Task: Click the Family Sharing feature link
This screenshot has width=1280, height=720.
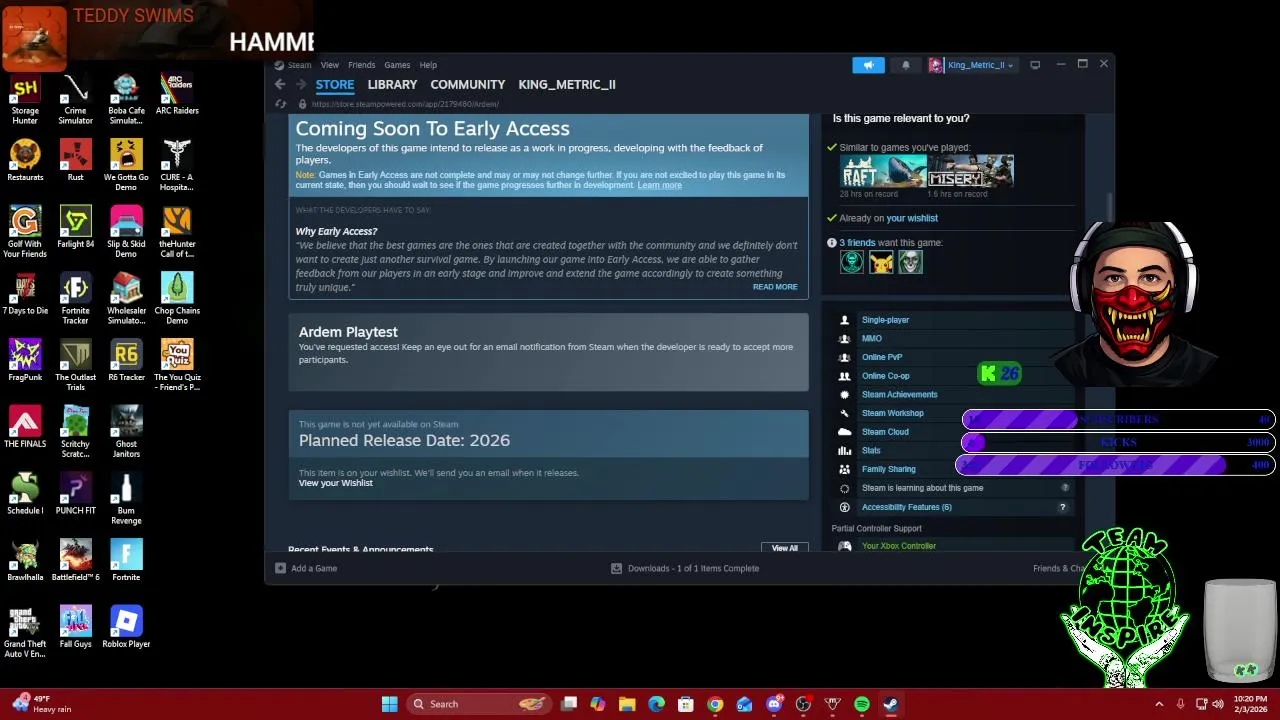Action: click(888, 469)
